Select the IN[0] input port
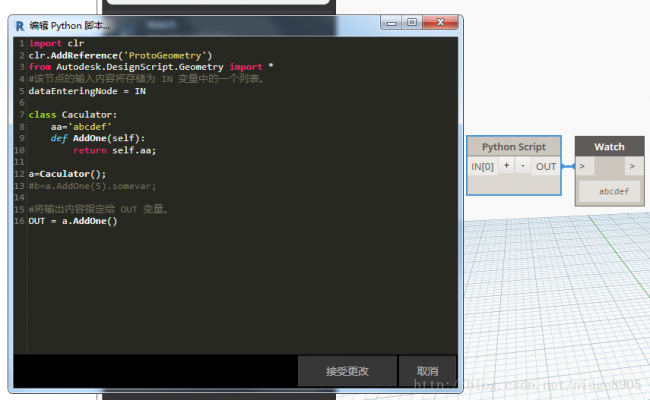This screenshot has width=650, height=400. pyautogui.click(x=482, y=166)
